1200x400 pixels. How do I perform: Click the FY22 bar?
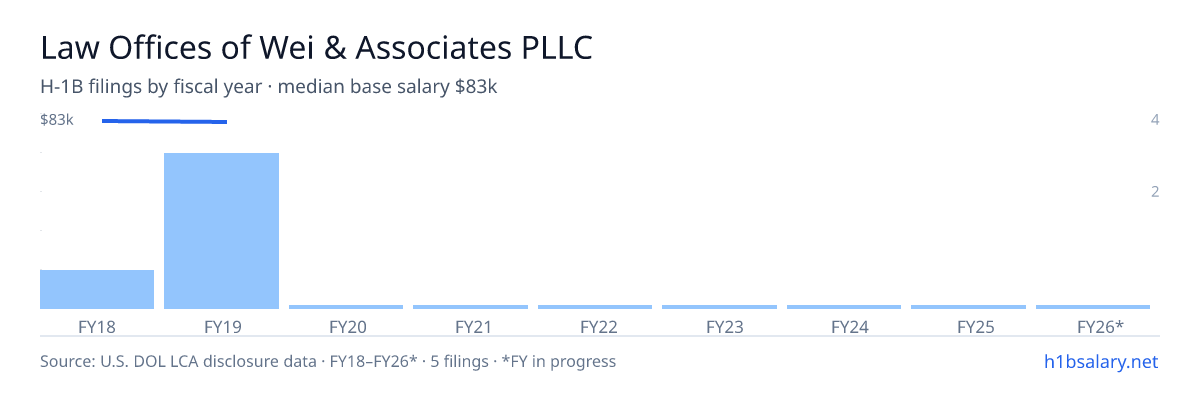pos(595,307)
